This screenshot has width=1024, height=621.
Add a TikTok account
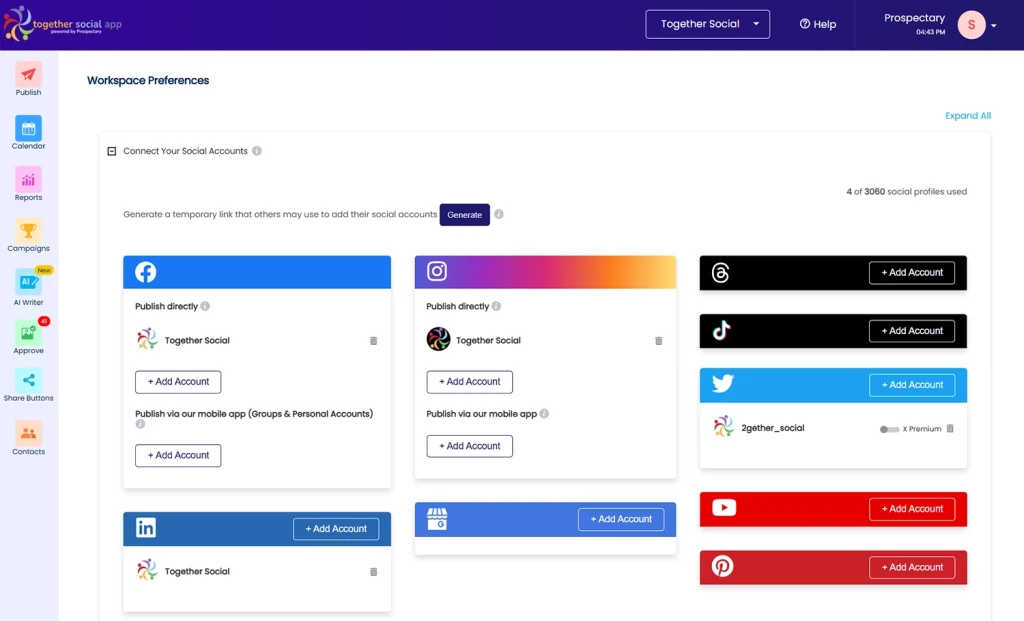tap(912, 331)
